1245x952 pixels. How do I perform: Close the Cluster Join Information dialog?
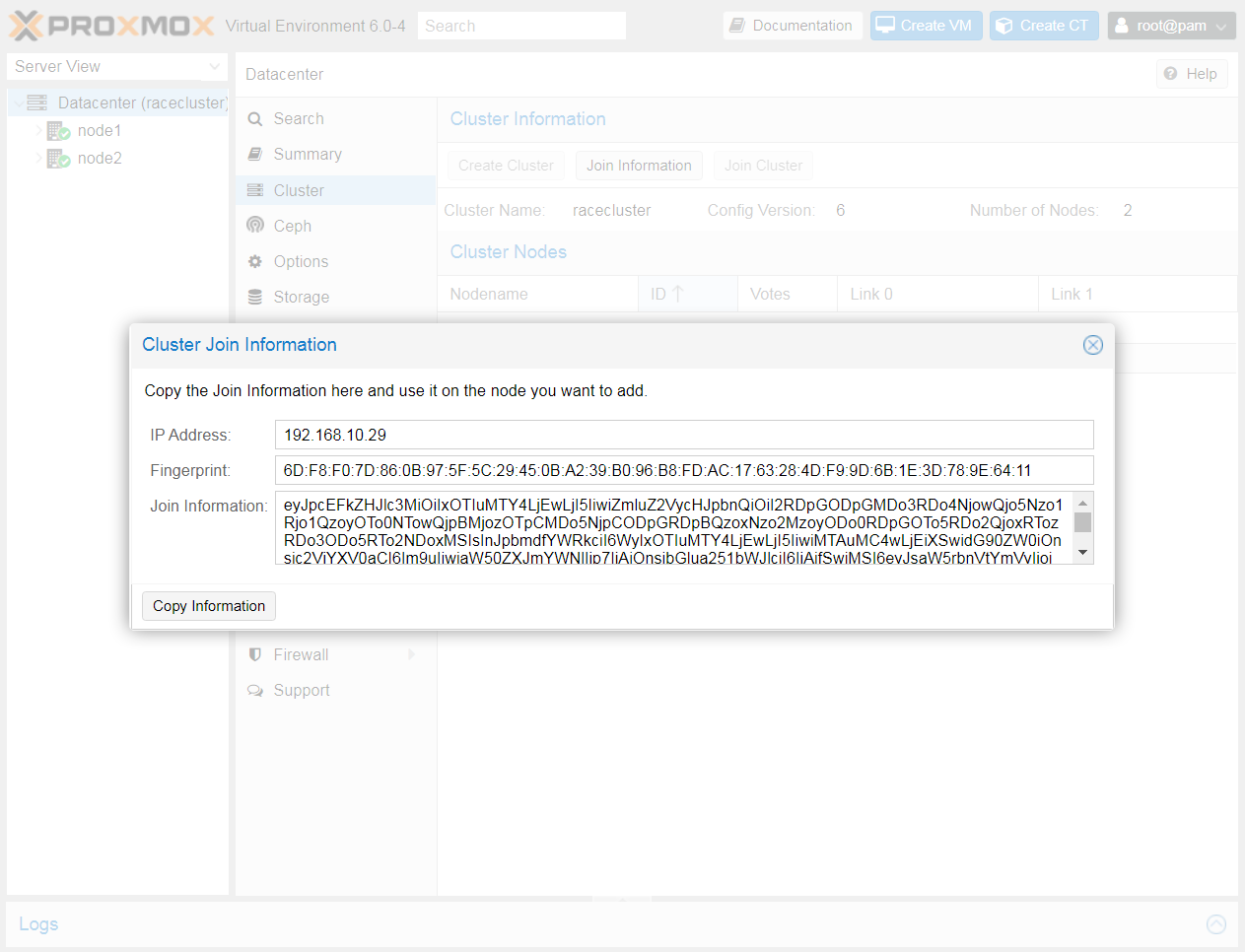(1093, 345)
